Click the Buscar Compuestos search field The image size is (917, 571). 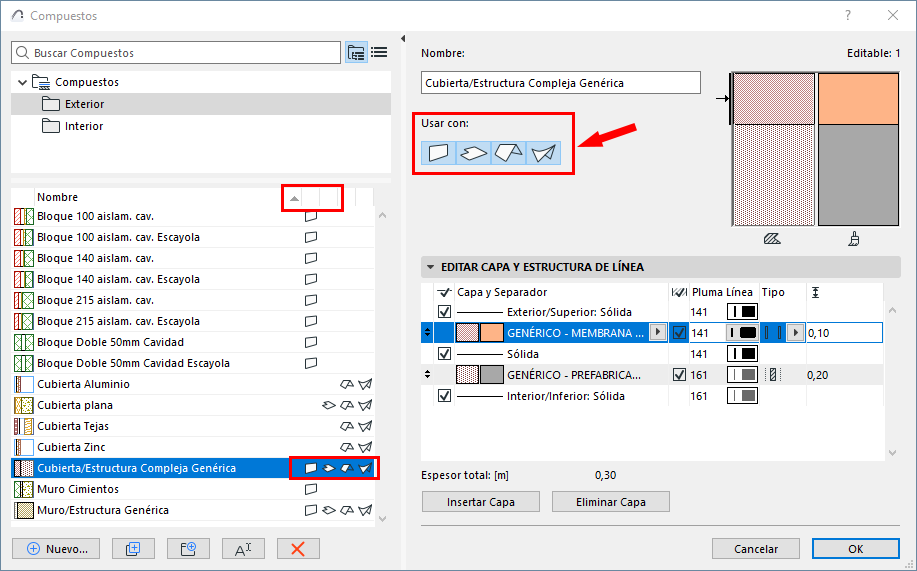175,53
